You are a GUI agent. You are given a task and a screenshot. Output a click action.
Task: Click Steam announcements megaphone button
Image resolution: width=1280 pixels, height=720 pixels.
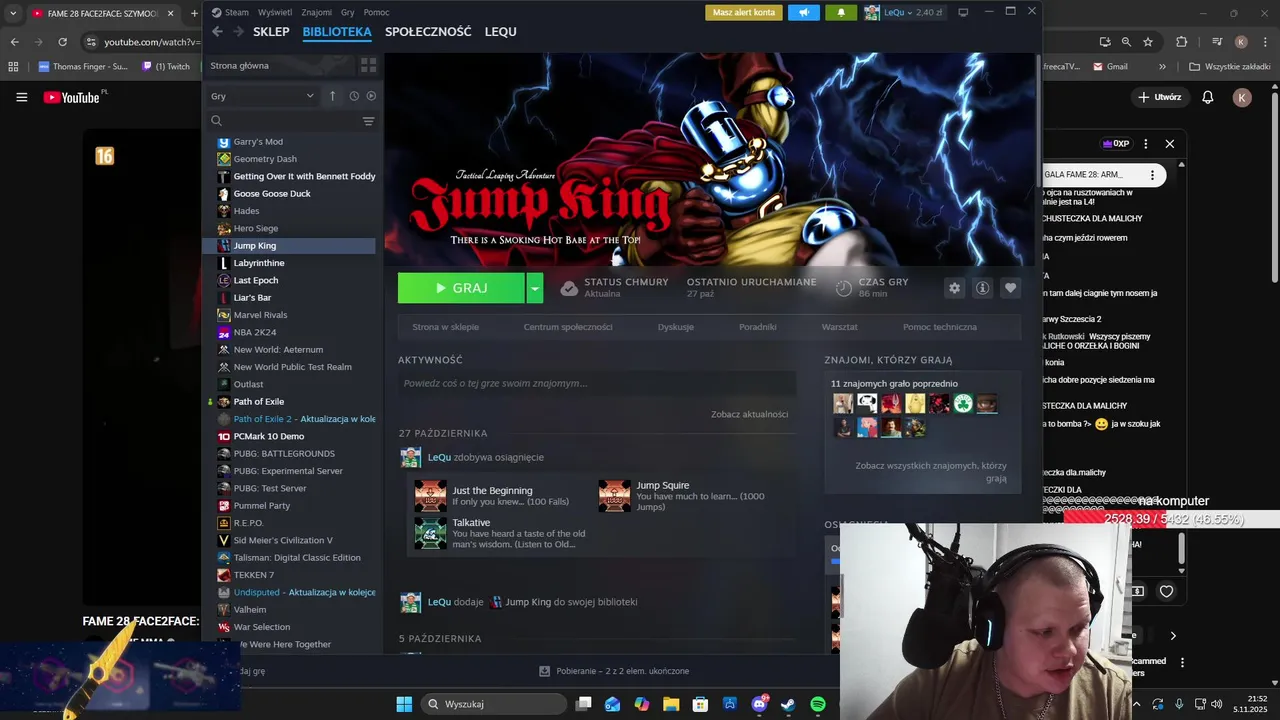tap(803, 12)
